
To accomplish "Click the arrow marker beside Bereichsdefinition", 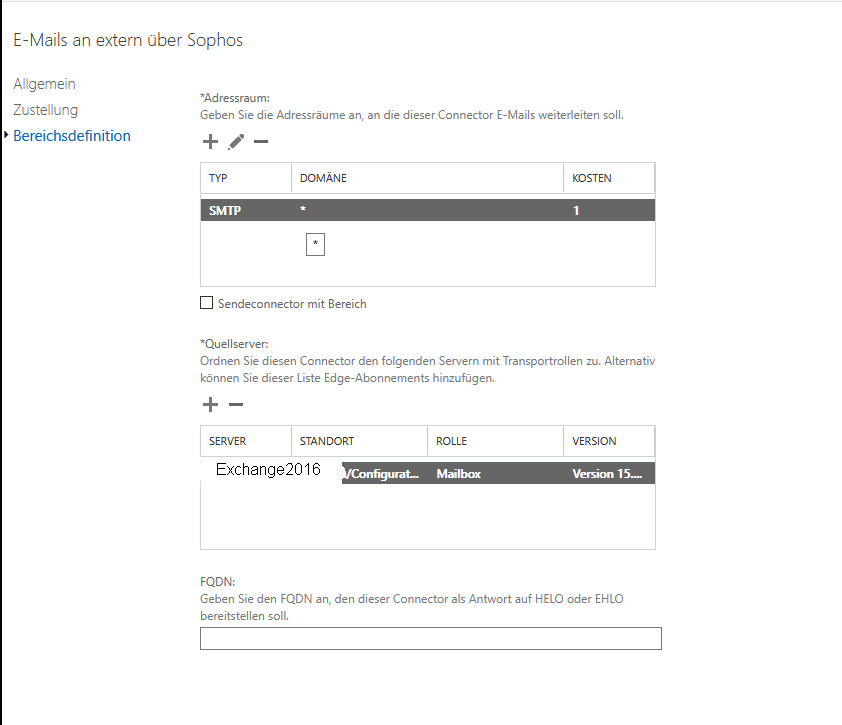I will (6, 135).
